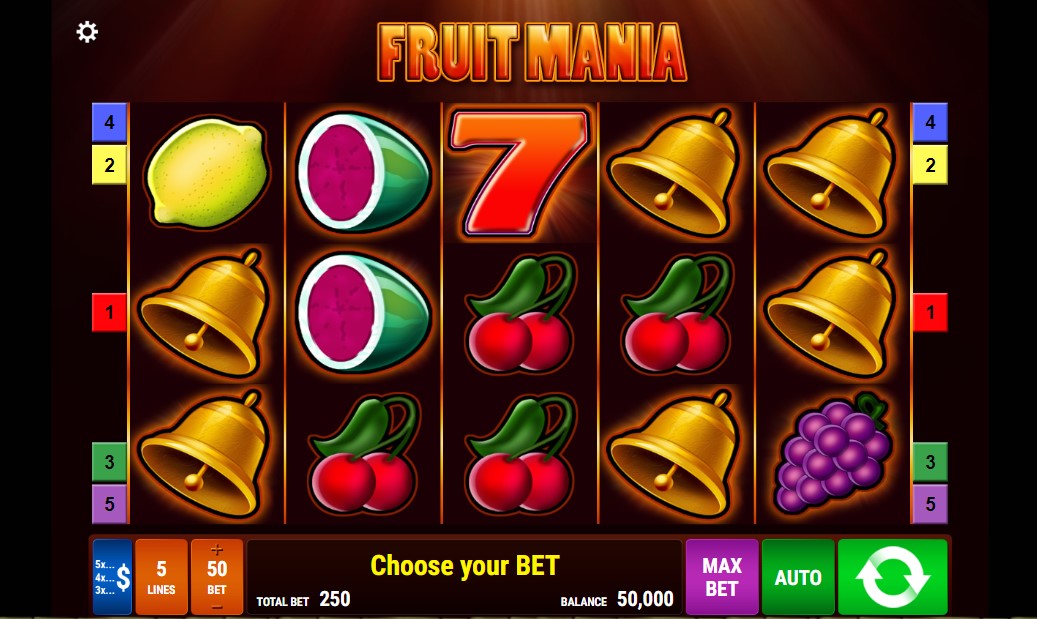Click the MAX BET button
The width and height of the screenshot is (1037, 619).
pos(722,577)
